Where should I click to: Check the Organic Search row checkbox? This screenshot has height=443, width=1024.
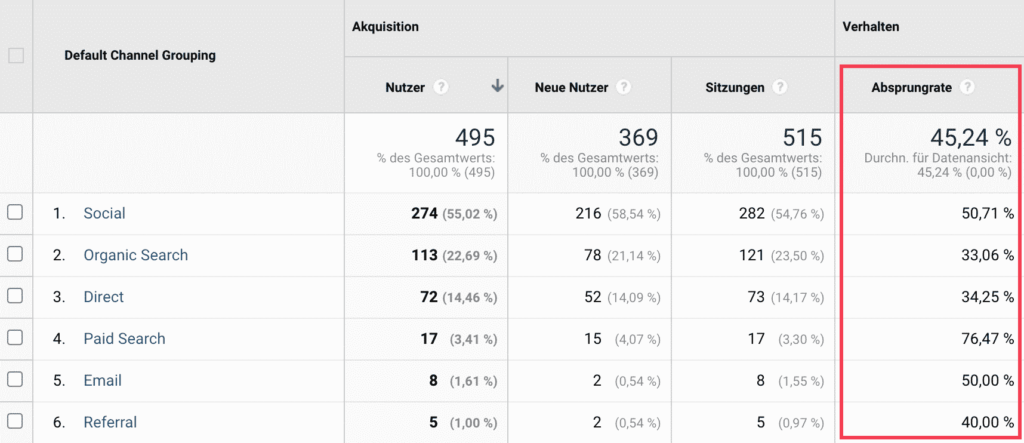coord(15,254)
